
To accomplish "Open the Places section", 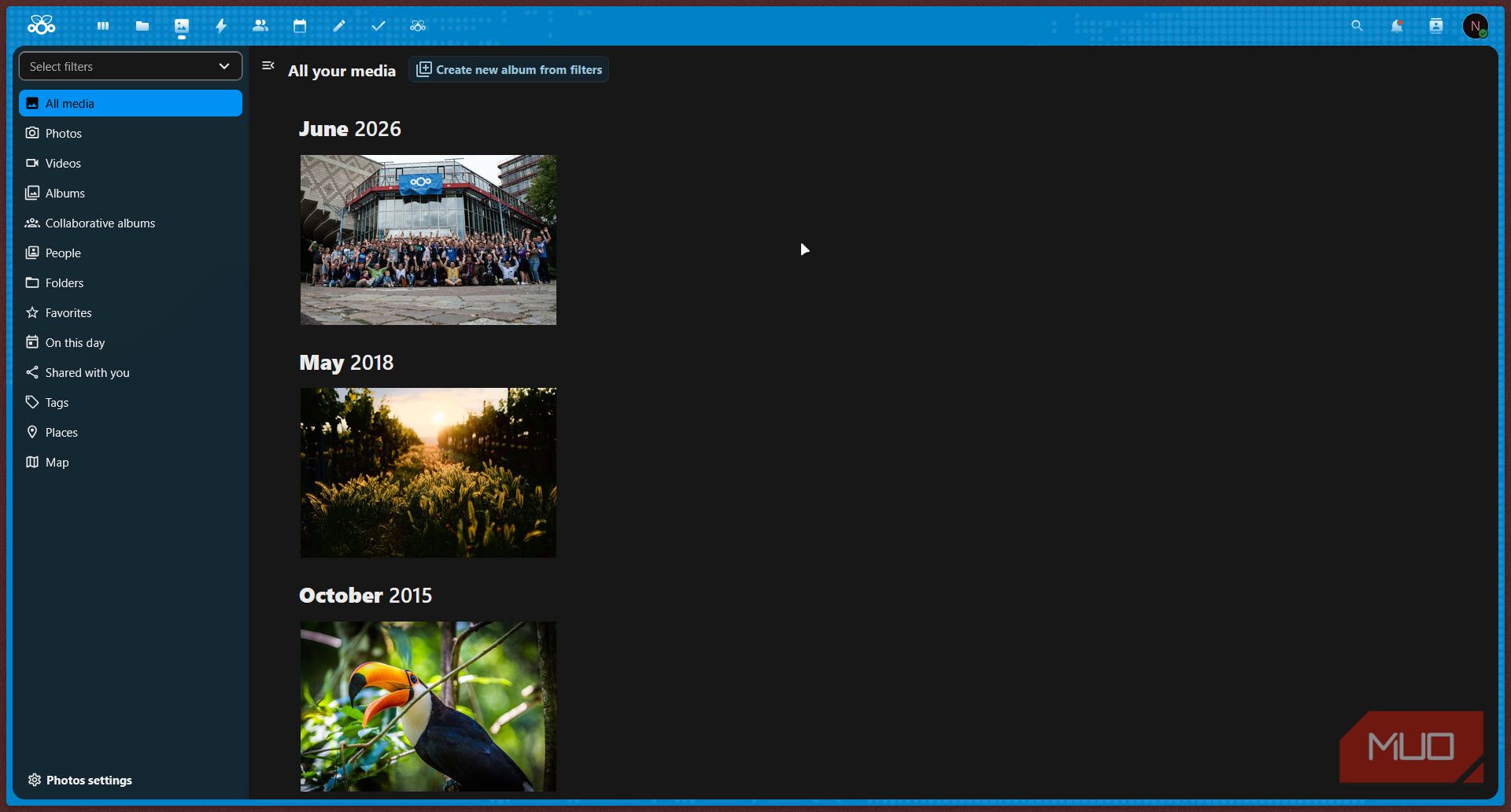I will click(131, 432).
